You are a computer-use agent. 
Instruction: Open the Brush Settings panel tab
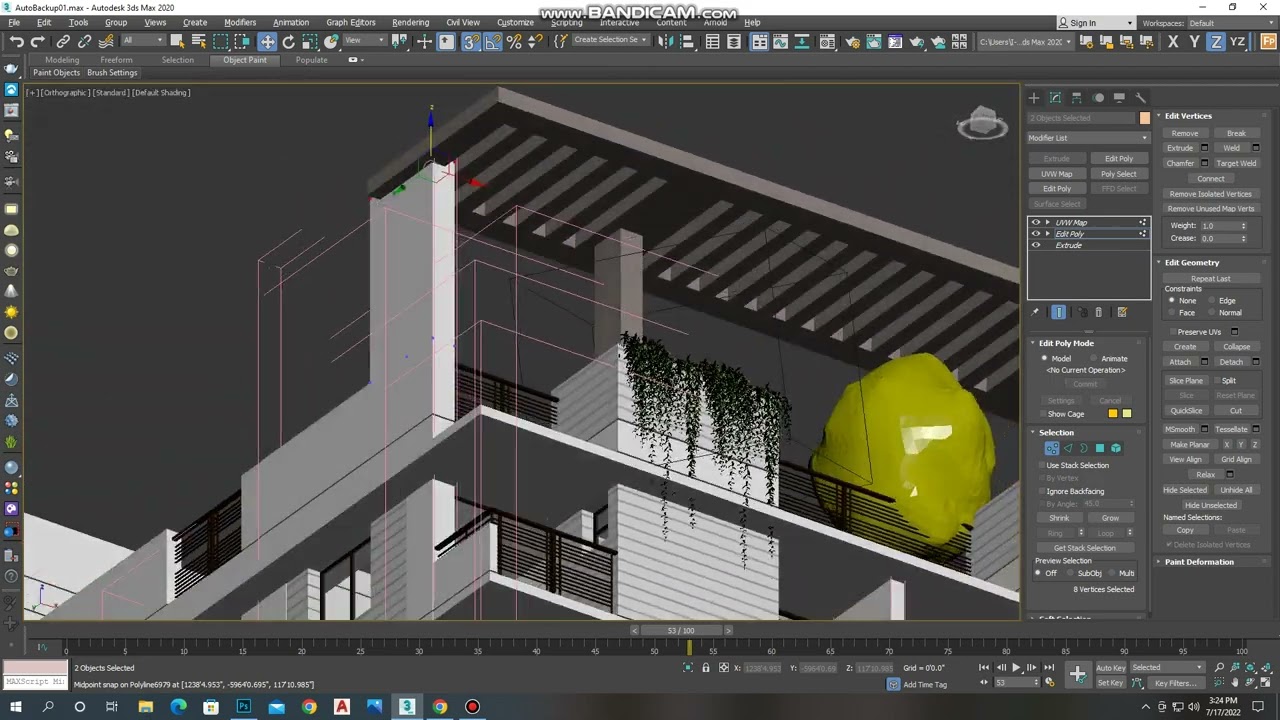pyautogui.click(x=112, y=73)
